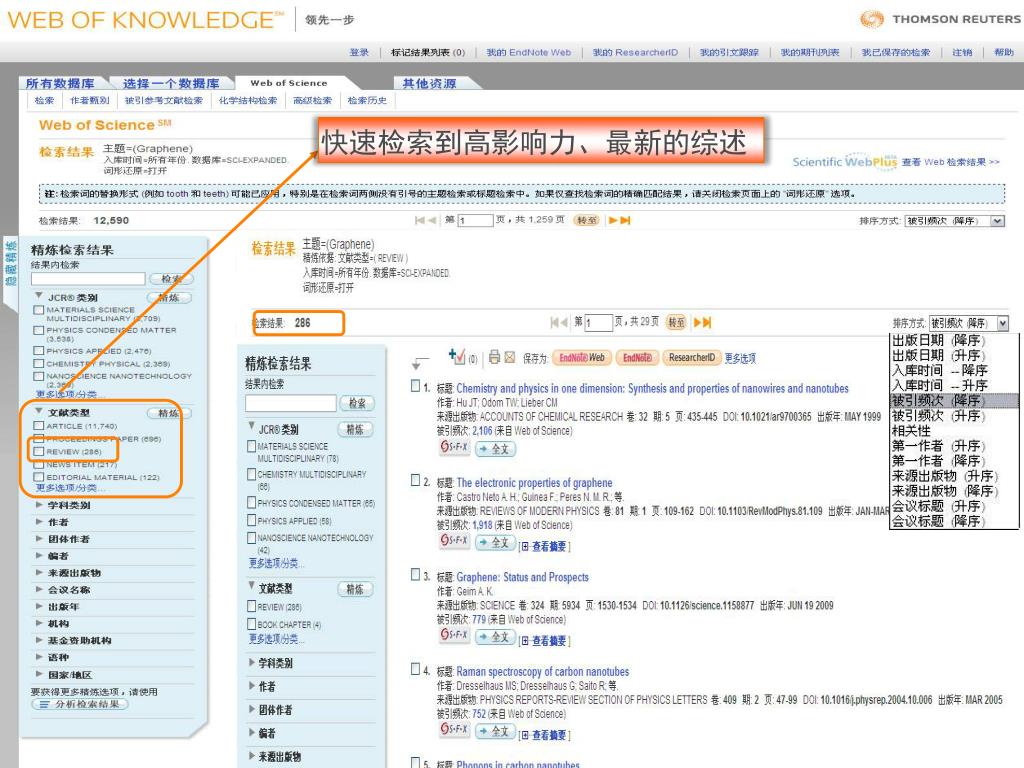Choose 相关性 in the sort list
Screen dimensions: 1024x768
tap(911, 431)
